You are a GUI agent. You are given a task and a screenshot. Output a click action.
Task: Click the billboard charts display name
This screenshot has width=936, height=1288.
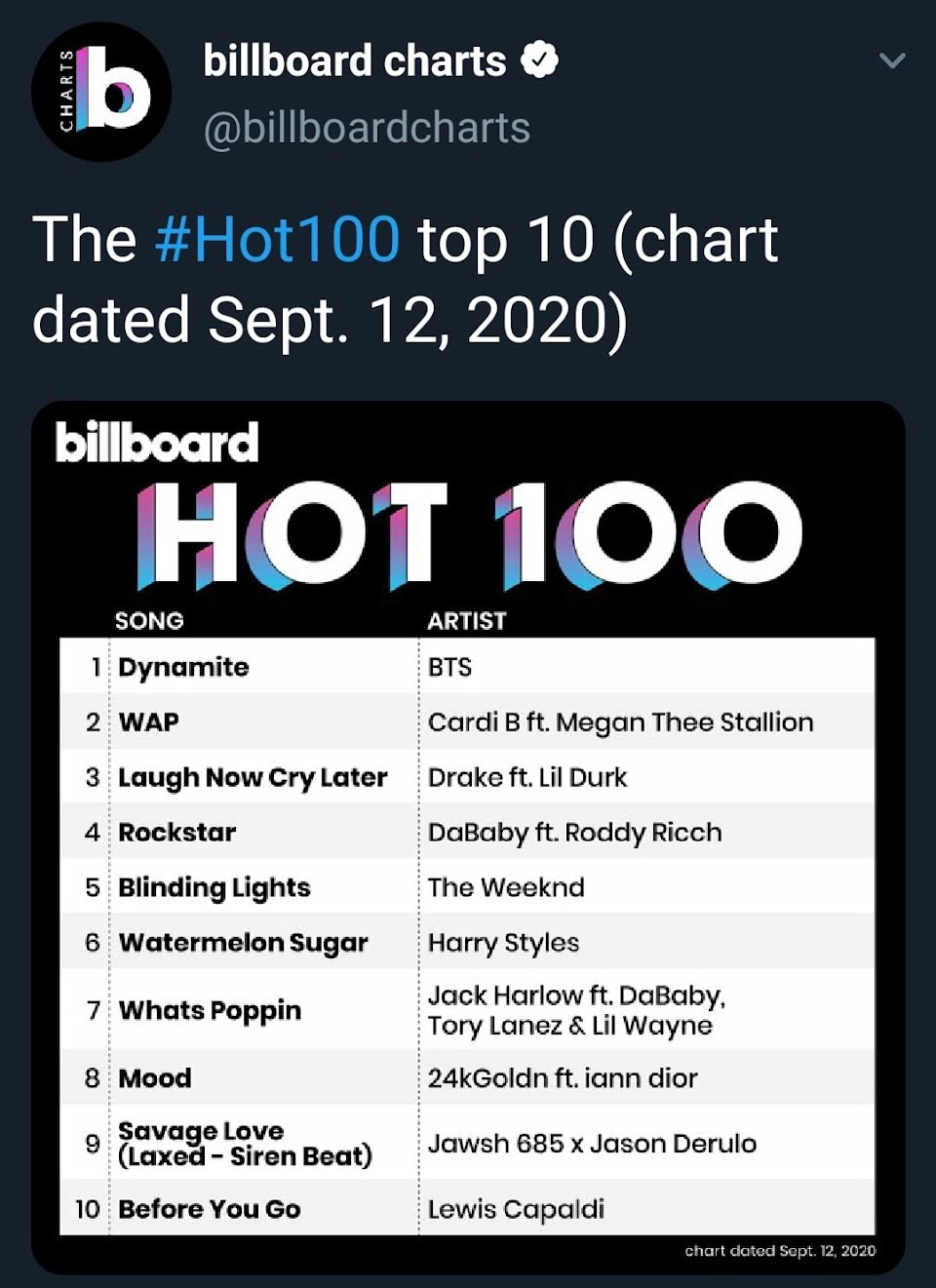point(355,60)
